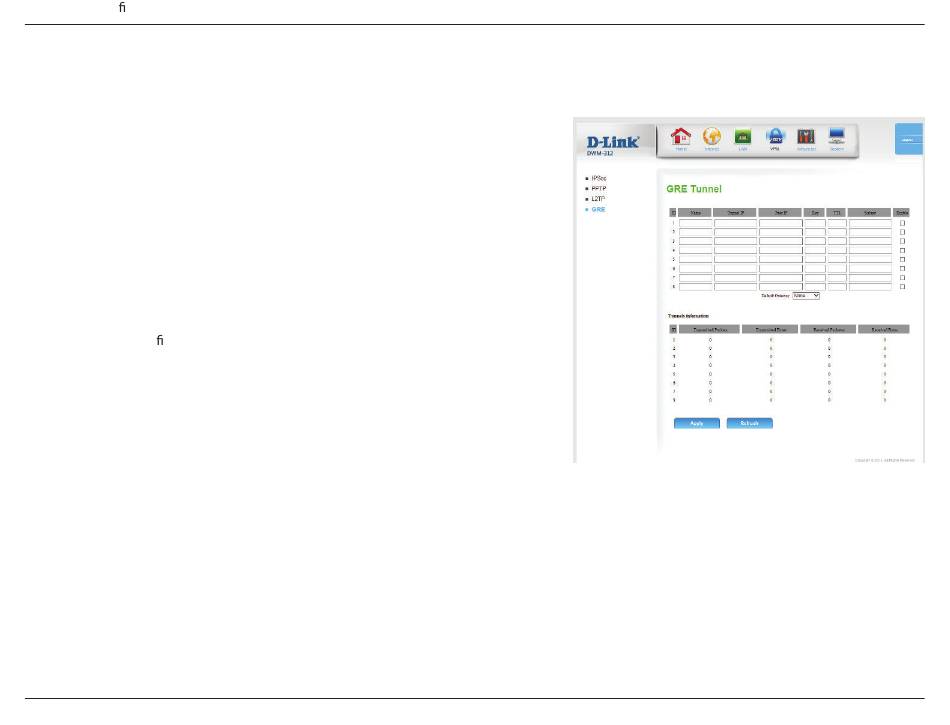Focus the Subnet field in row 1
This screenshot has width=950, height=725.
(x=870, y=223)
